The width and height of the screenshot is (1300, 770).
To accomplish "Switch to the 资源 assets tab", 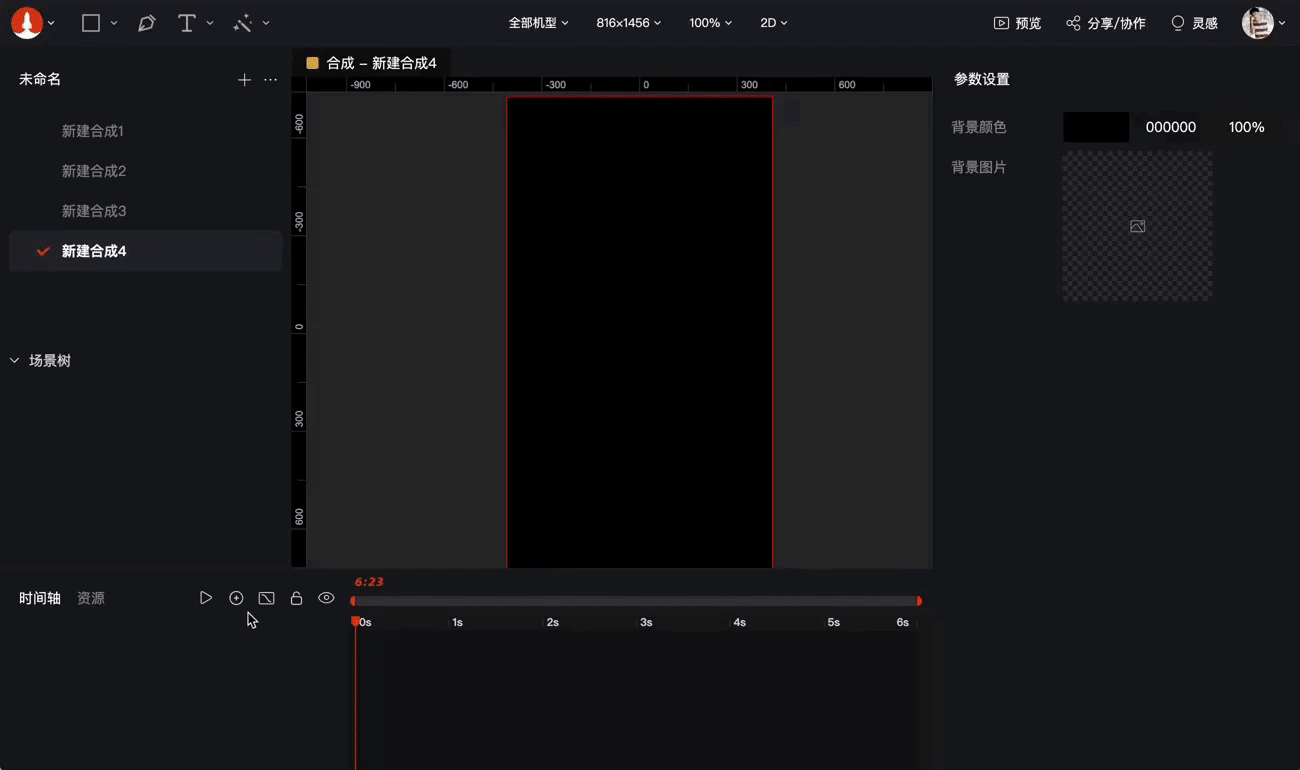I will point(91,598).
